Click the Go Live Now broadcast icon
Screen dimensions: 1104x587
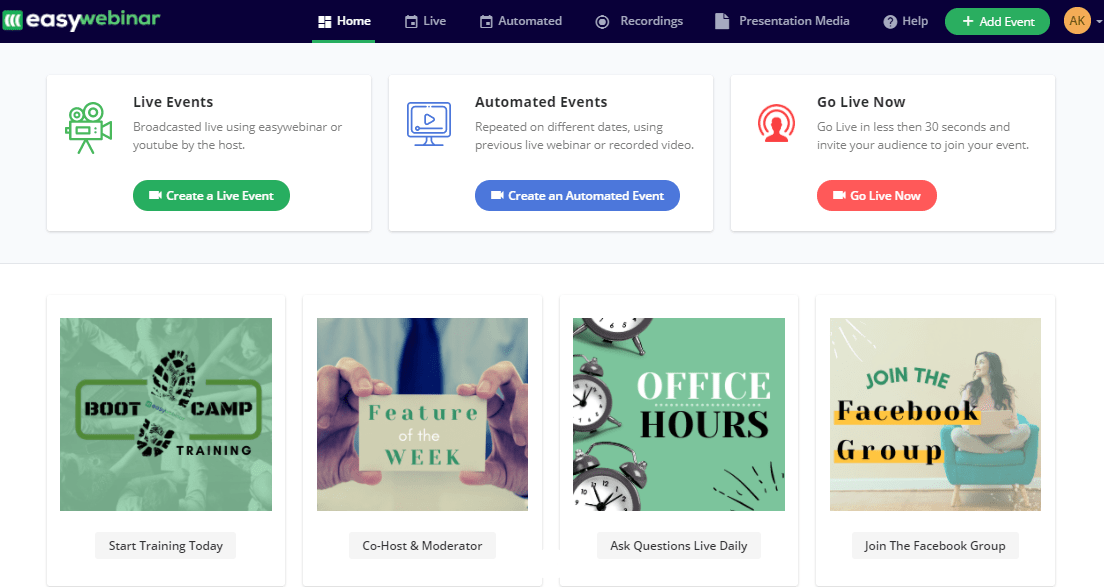tap(776, 123)
